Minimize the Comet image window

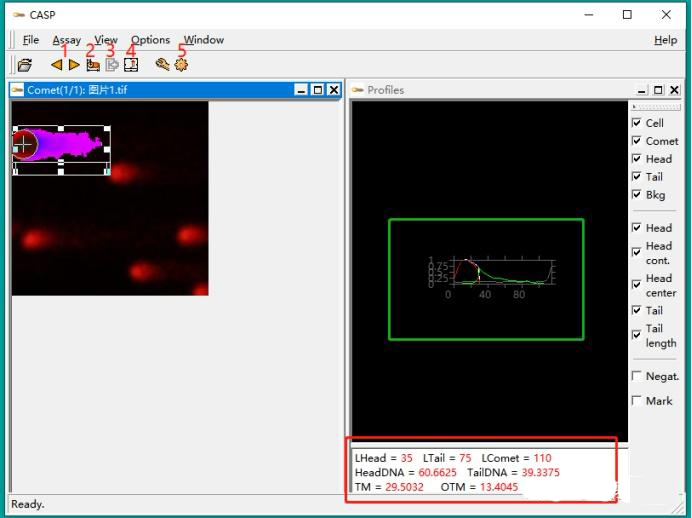[x=301, y=90]
